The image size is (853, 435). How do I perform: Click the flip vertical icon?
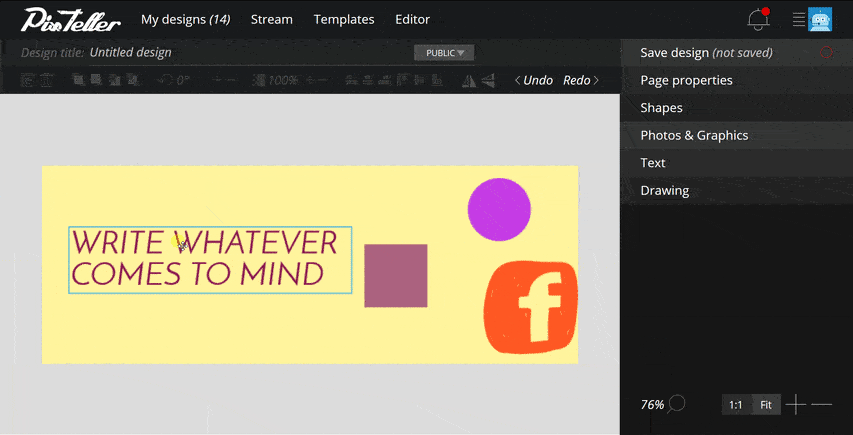tap(488, 81)
